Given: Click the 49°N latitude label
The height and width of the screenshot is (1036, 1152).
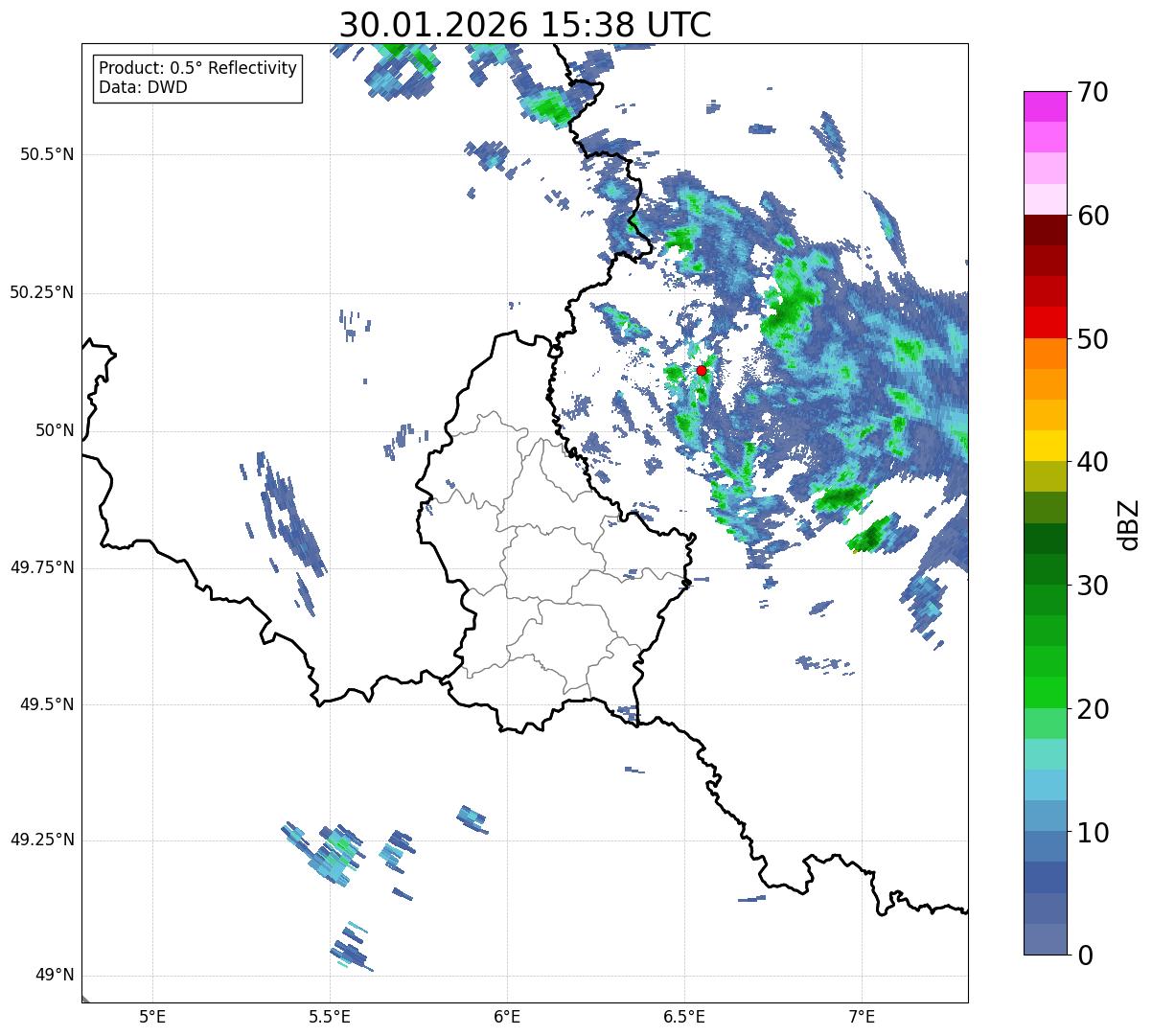Looking at the screenshot, I should coord(56,976).
